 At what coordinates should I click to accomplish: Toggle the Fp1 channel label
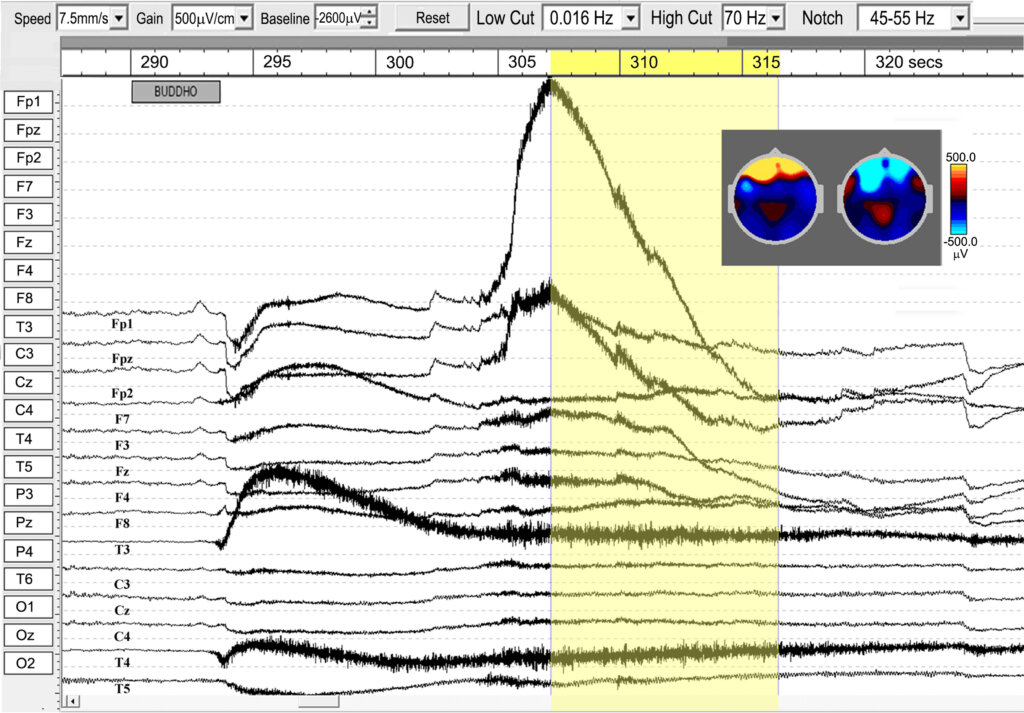click(28, 102)
